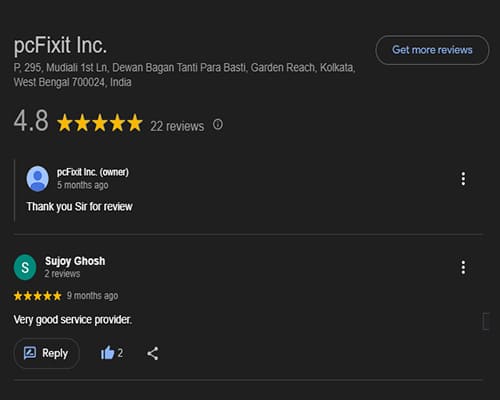The width and height of the screenshot is (500, 400).
Task: Click the Get more reviews button
Action: tap(432, 50)
